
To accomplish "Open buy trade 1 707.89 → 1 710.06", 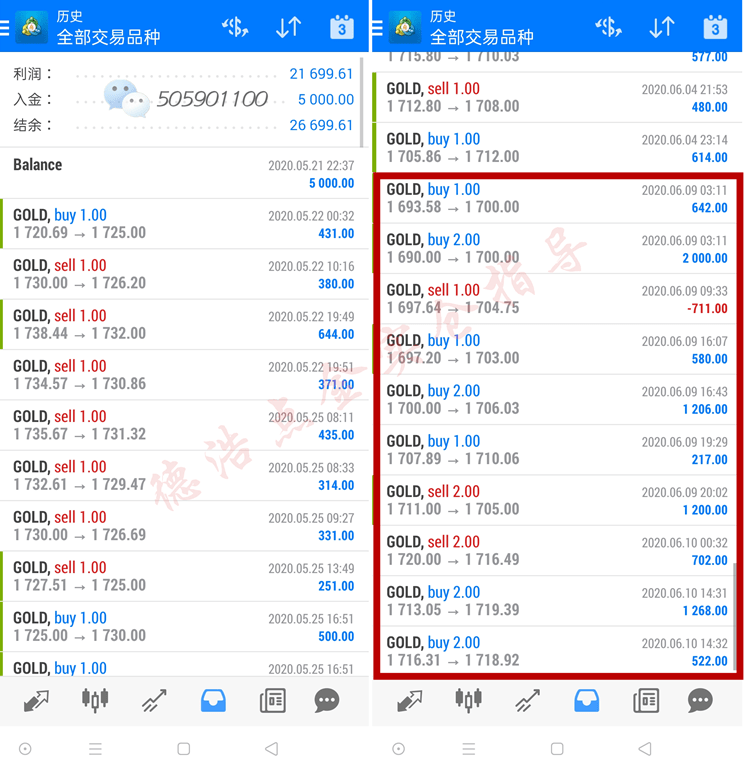I will pos(557,450).
